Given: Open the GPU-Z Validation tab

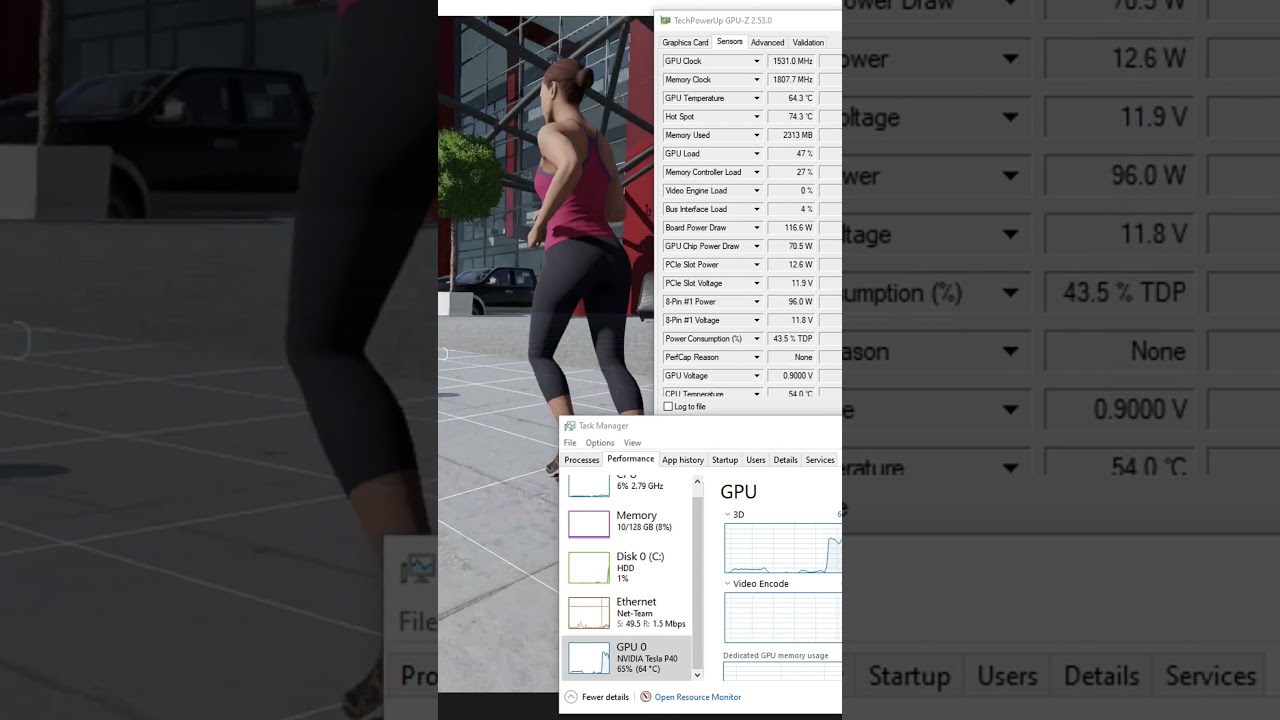Looking at the screenshot, I should pyautogui.click(x=808, y=42).
